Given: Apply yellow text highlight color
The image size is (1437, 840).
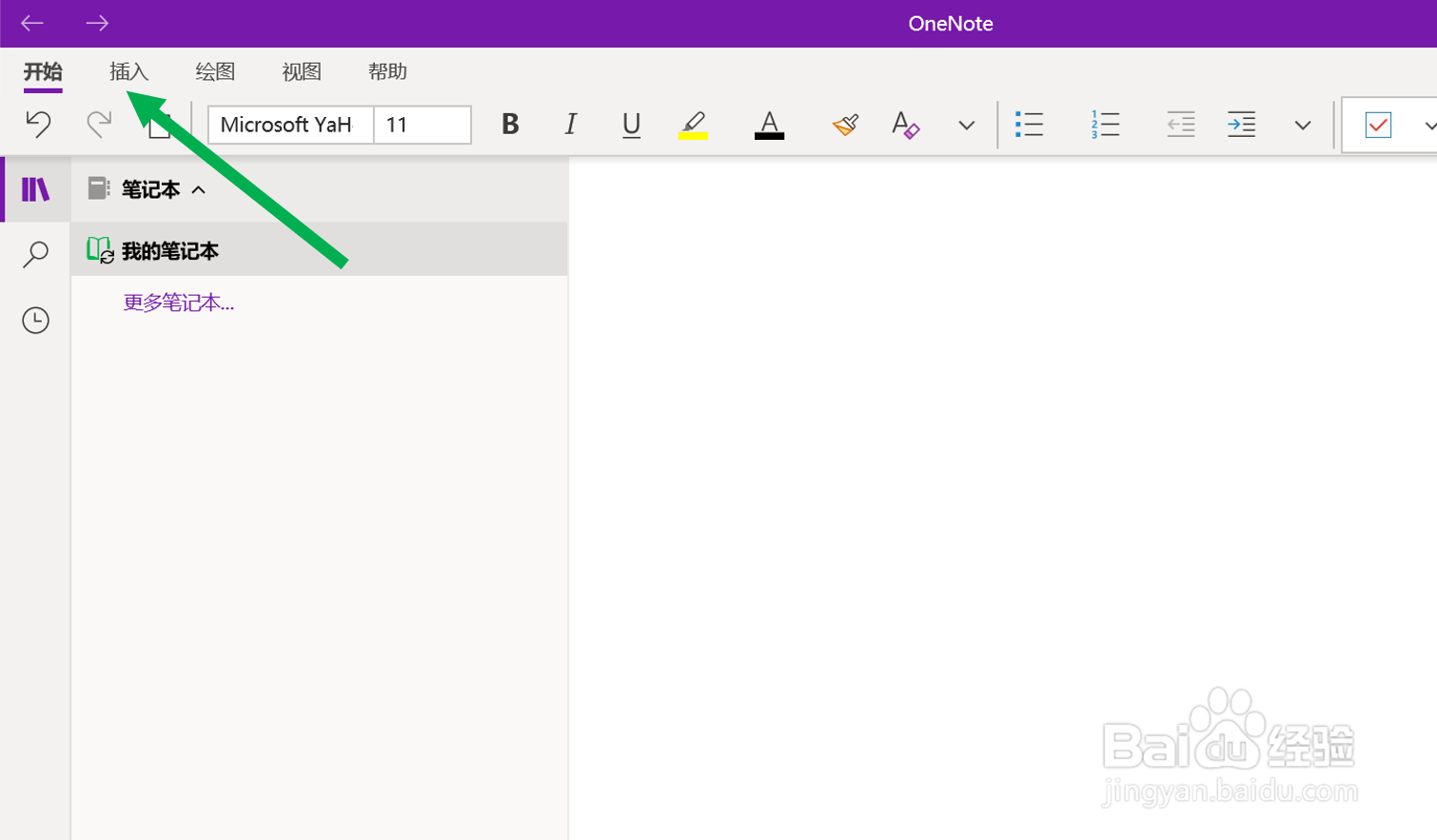Looking at the screenshot, I should pos(693,125).
